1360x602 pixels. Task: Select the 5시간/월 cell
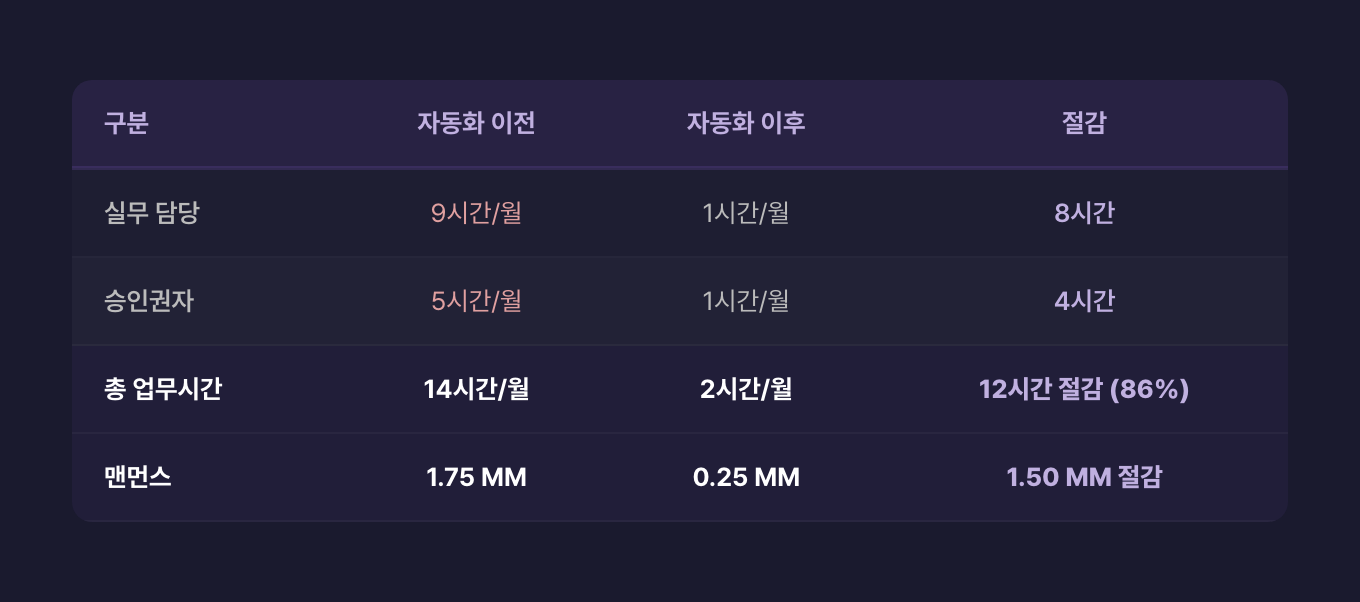coord(476,301)
